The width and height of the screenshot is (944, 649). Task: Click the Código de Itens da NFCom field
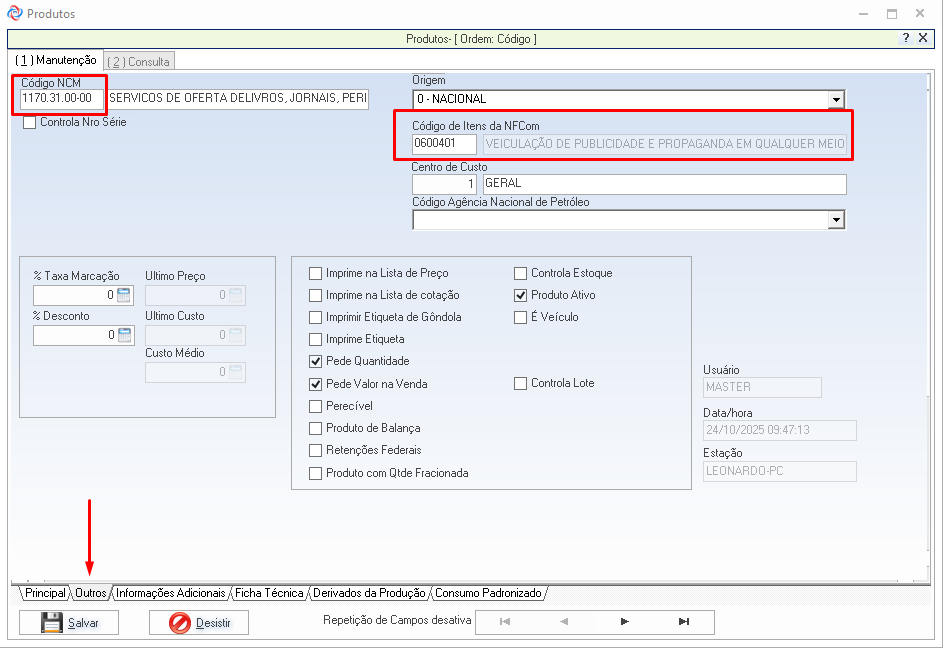point(444,144)
